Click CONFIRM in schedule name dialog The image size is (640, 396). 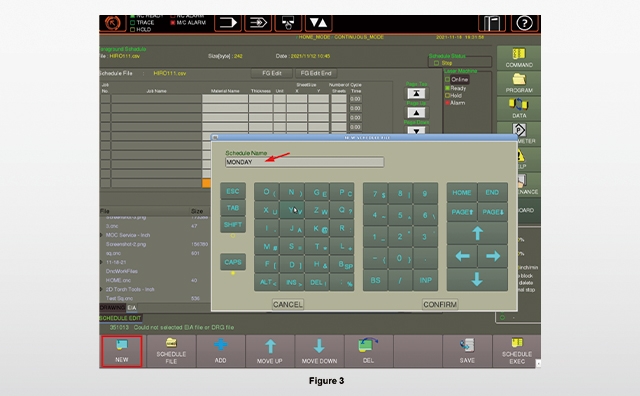tap(440, 305)
